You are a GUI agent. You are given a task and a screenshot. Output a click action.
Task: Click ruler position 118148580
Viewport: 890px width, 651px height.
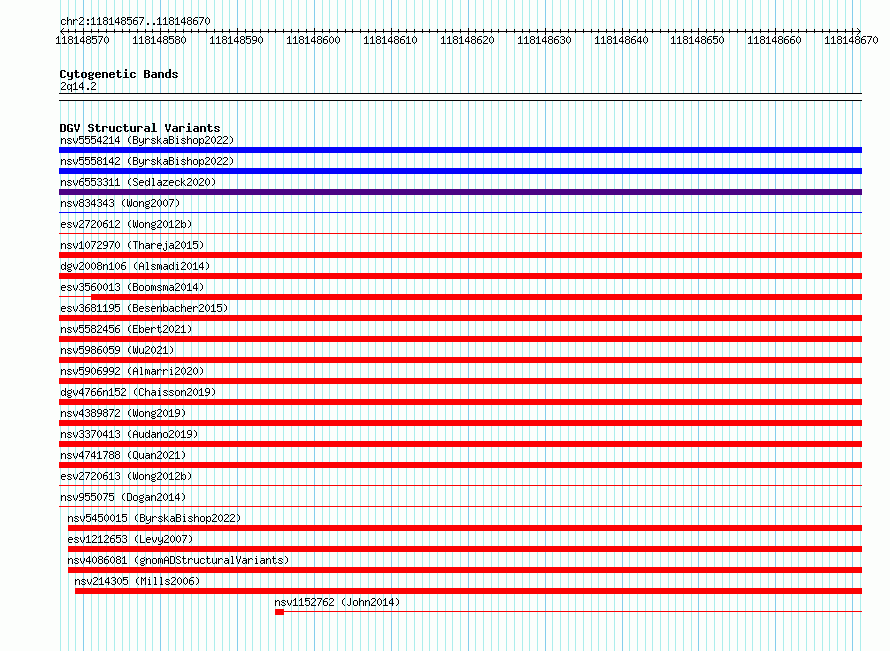pyautogui.click(x=159, y=40)
